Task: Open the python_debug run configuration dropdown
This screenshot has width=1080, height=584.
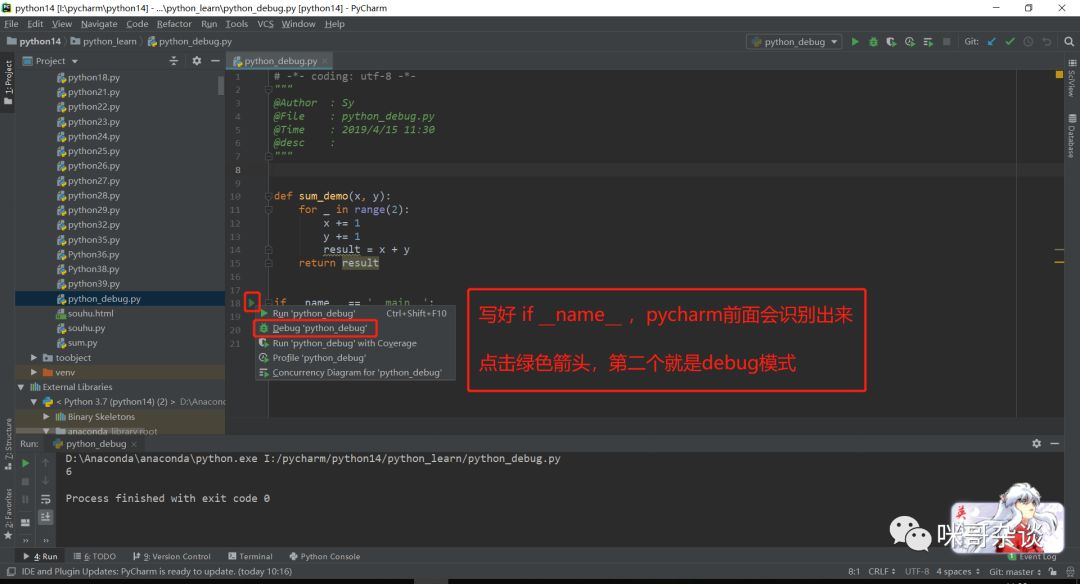Action: [x=794, y=42]
